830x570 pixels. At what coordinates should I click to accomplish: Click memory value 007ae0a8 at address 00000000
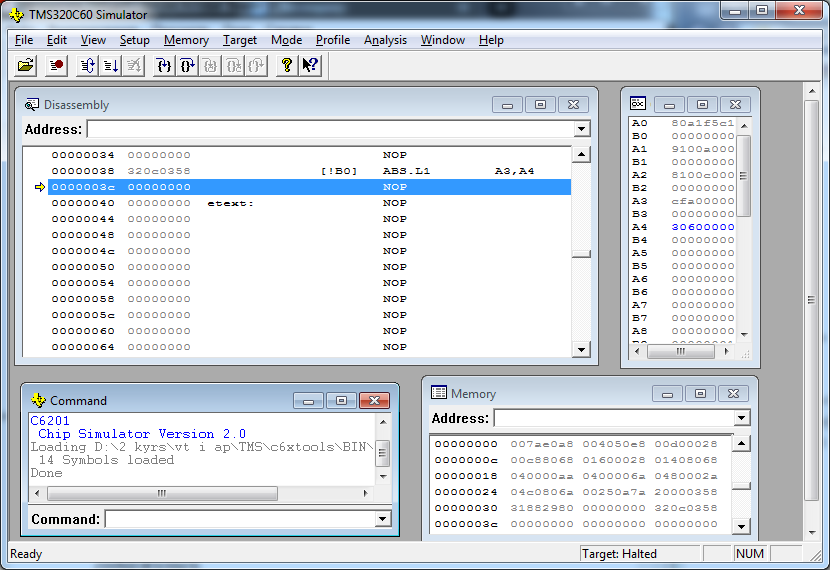[x=542, y=444]
